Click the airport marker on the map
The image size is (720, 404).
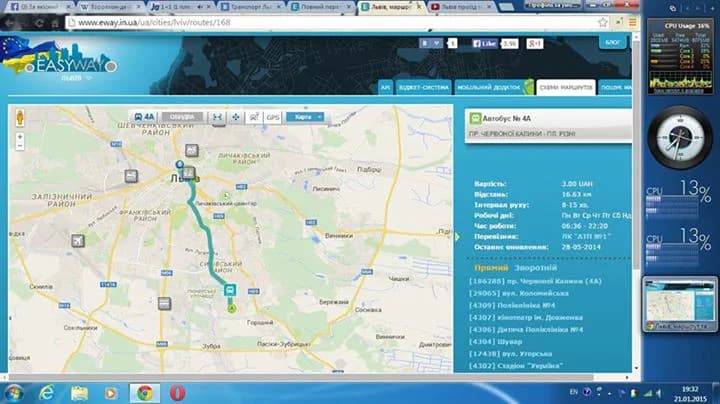(78, 241)
